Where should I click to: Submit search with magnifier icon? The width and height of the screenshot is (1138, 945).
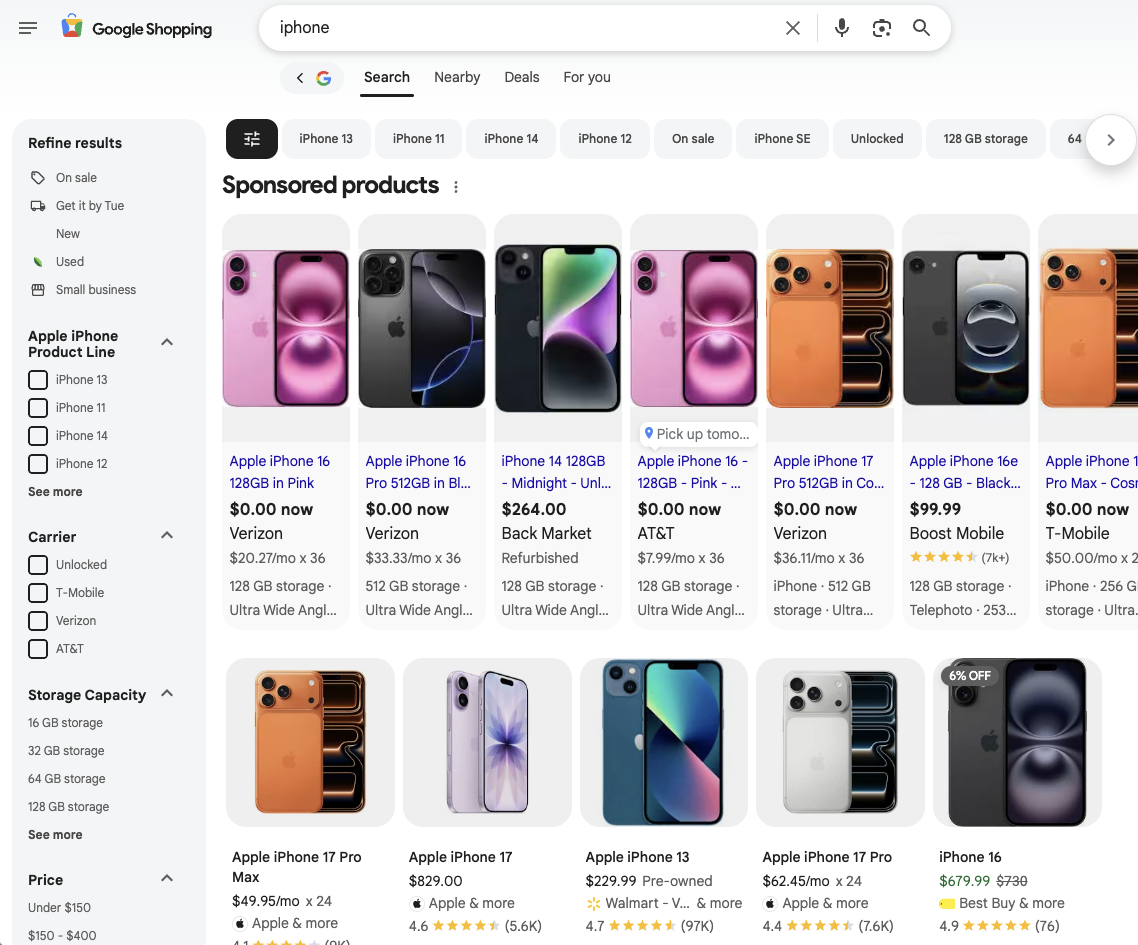tap(921, 28)
